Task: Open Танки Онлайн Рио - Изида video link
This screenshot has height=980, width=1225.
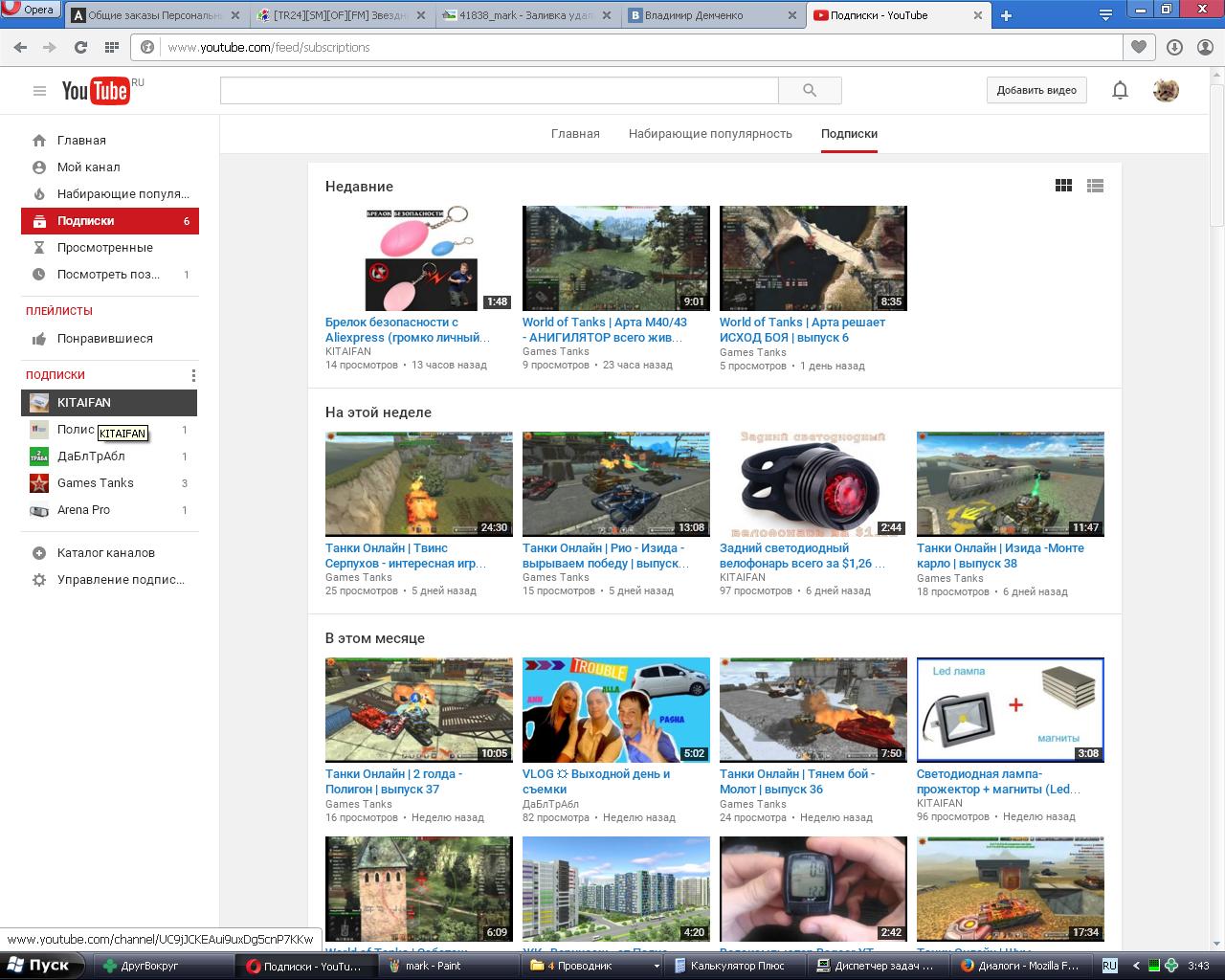Action: click(x=607, y=556)
